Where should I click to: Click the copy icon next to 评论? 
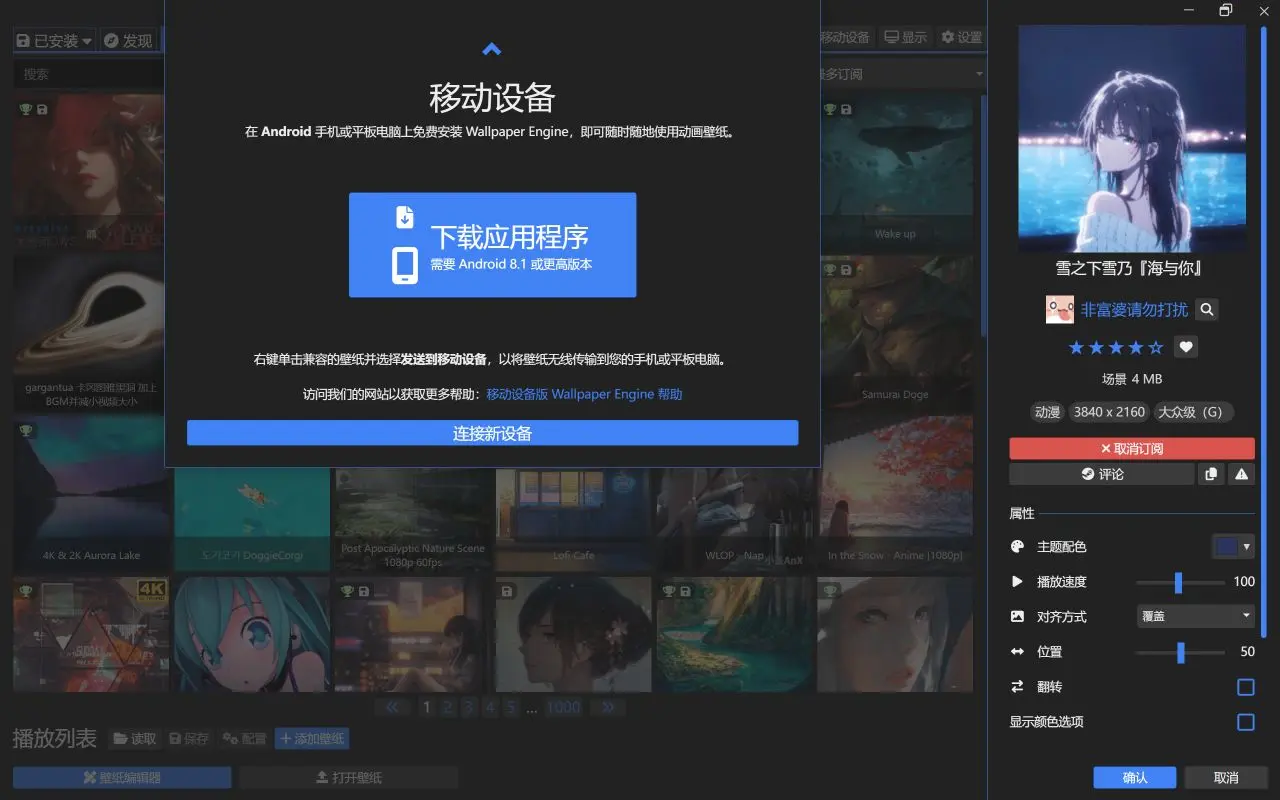(1211, 474)
